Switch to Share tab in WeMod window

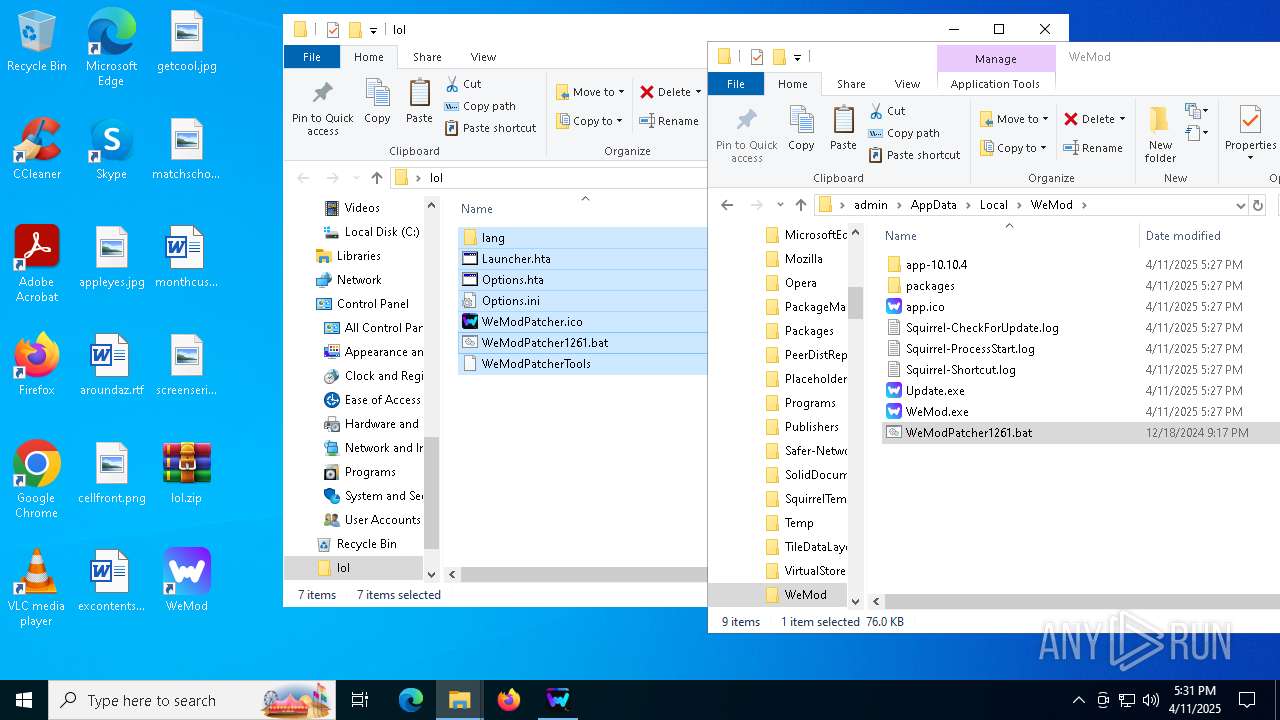coord(851,84)
